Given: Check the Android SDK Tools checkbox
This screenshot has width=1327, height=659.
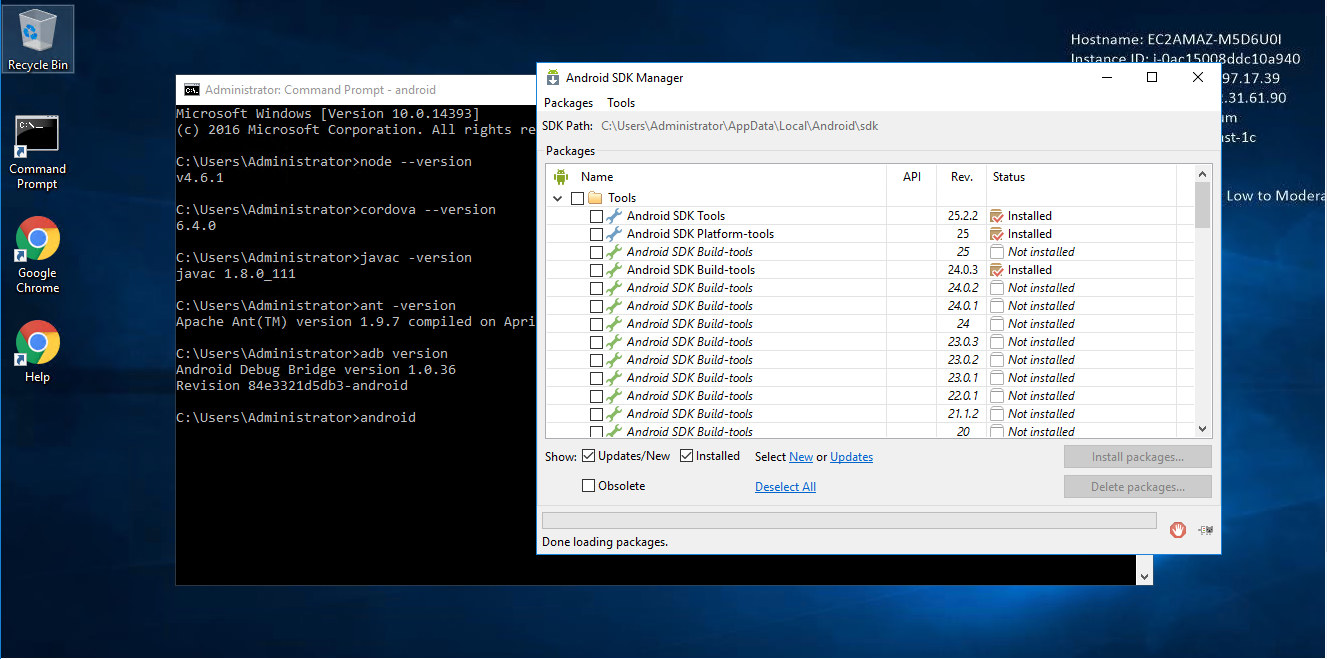Looking at the screenshot, I should coord(596,216).
